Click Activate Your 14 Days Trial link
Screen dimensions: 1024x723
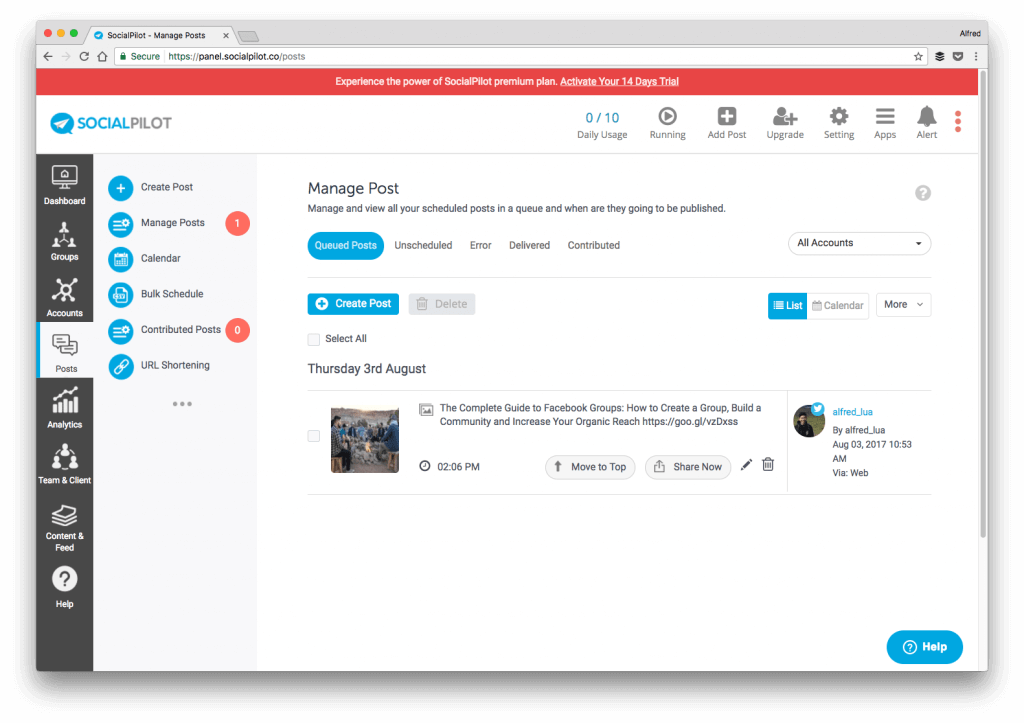[619, 82]
